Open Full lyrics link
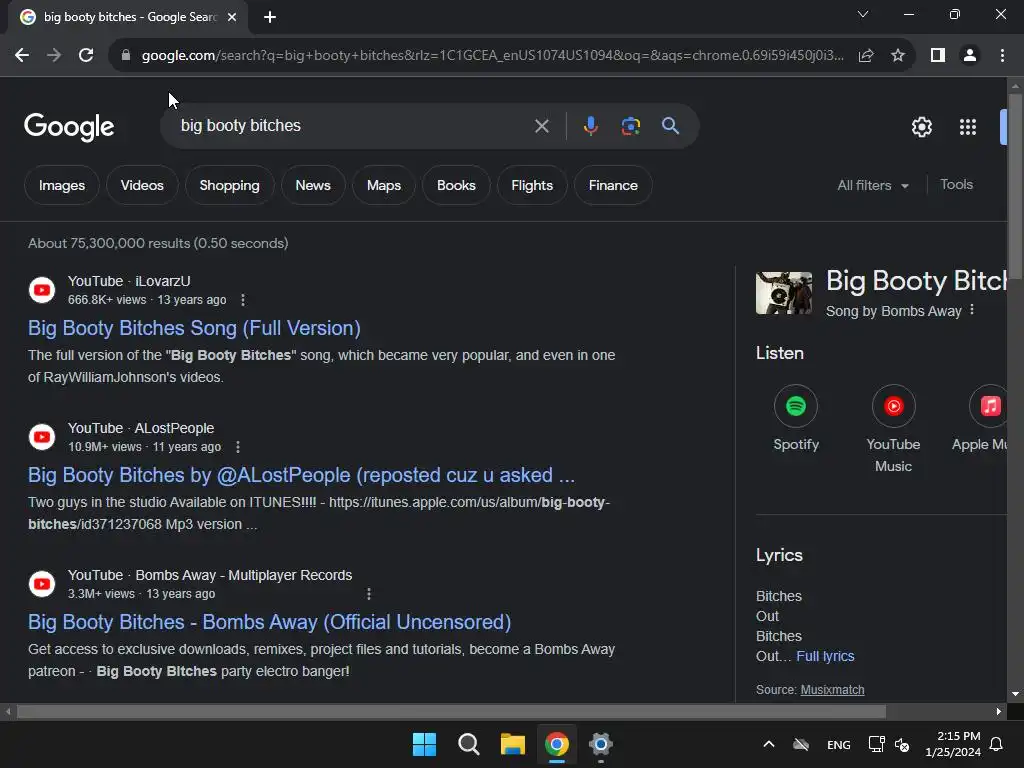 825,656
